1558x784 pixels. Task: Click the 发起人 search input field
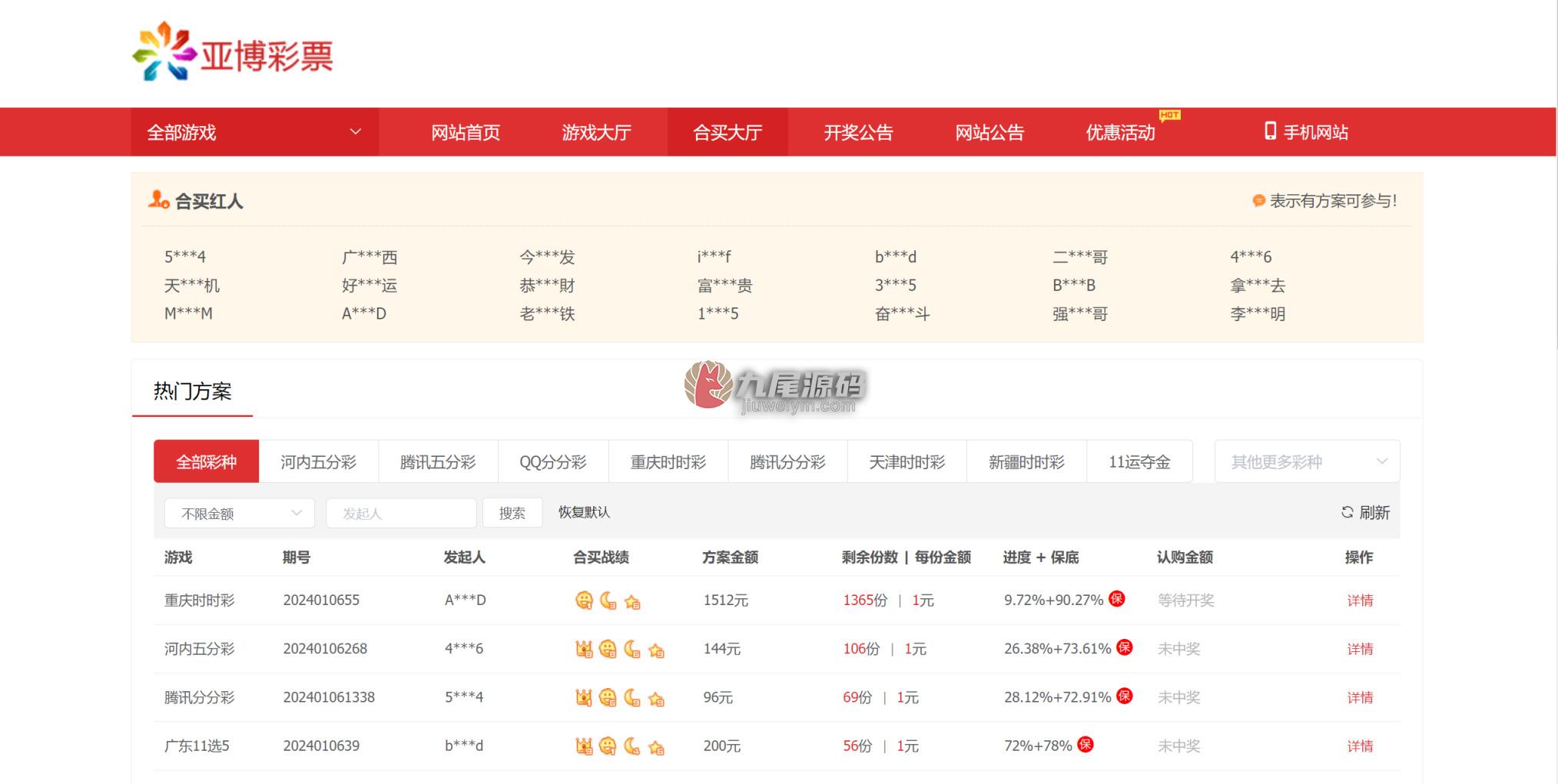401,513
